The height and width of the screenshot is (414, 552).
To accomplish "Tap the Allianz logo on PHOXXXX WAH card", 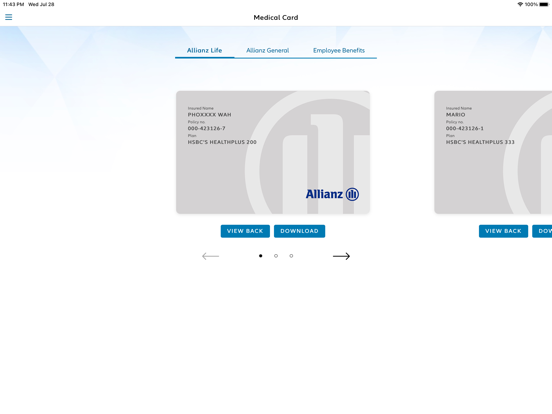I will tap(332, 194).
